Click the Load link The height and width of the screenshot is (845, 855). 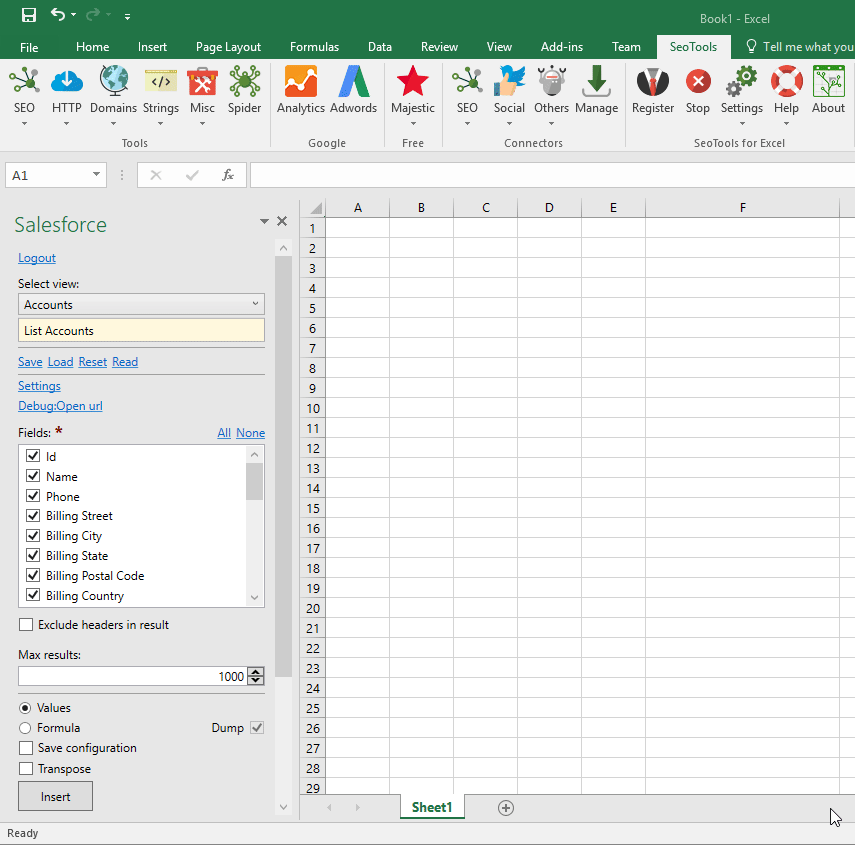pos(61,362)
